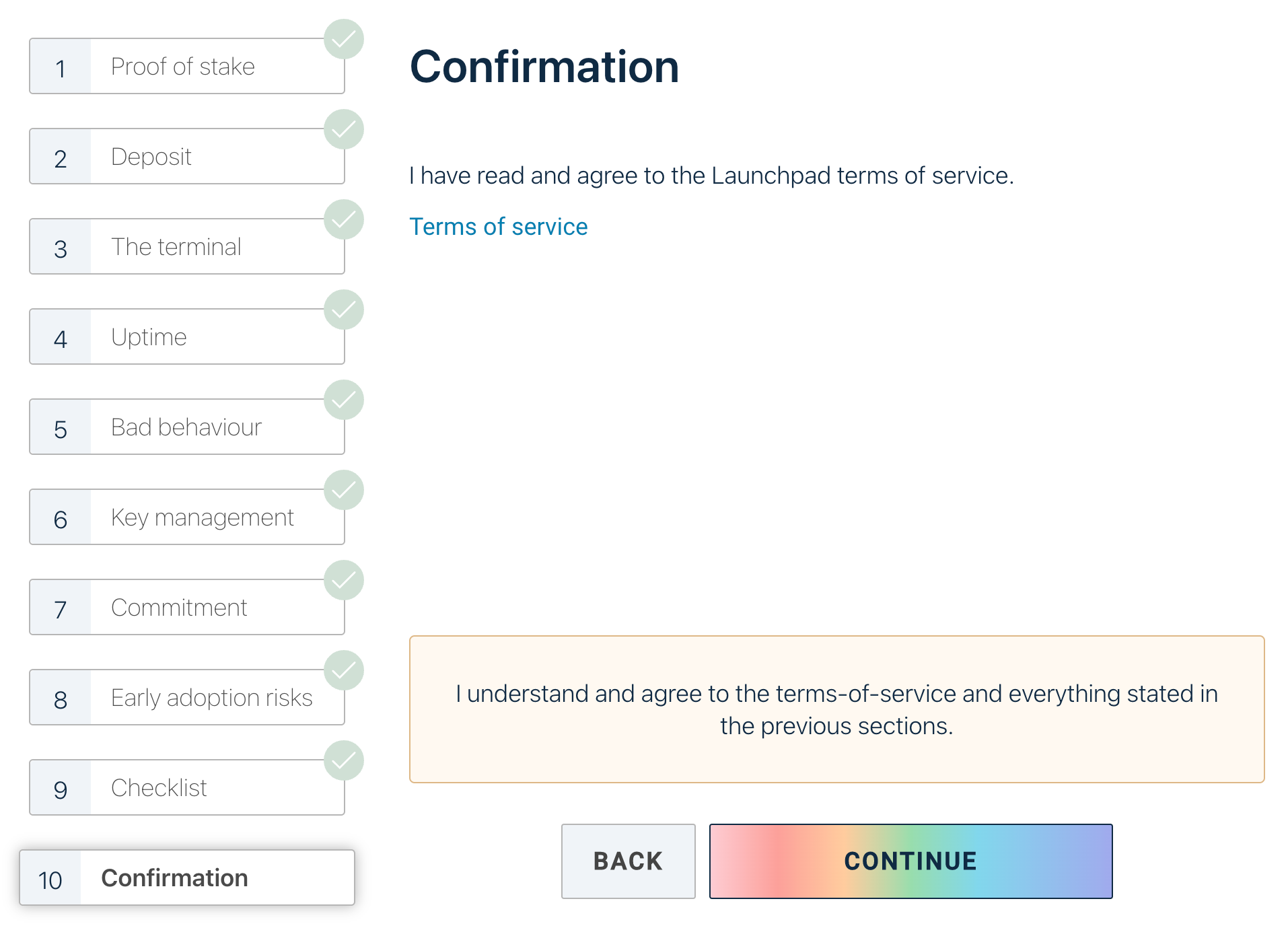This screenshot has height=930, width=1288.
Task: Open the Terms of service link
Action: click(499, 227)
